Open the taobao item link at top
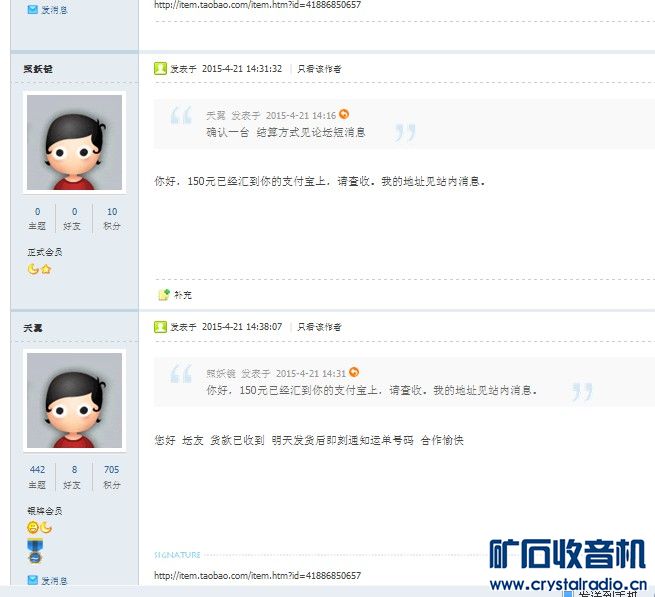The height and width of the screenshot is (597, 655). pyautogui.click(x=257, y=5)
